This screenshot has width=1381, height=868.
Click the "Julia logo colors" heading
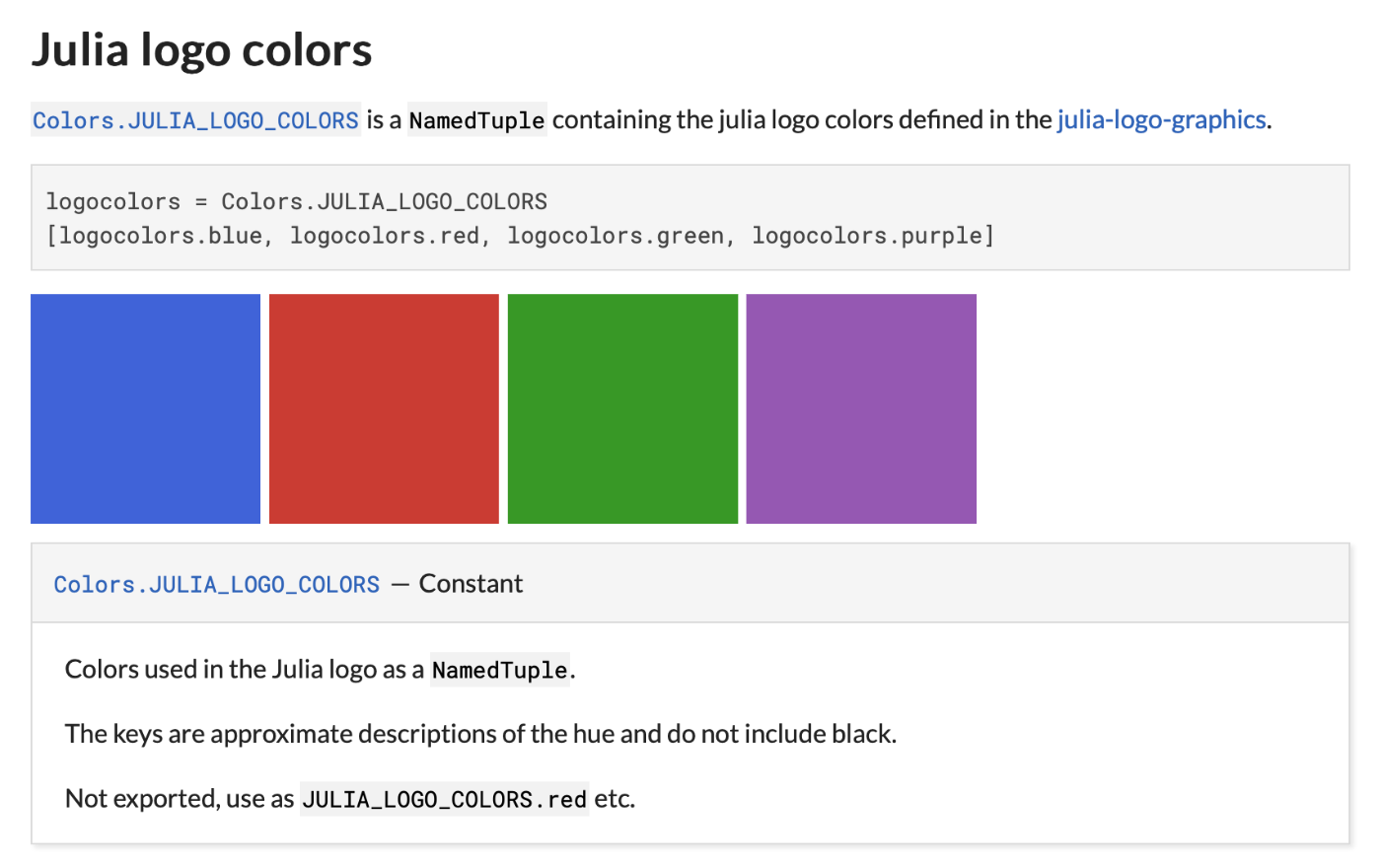tap(202, 49)
